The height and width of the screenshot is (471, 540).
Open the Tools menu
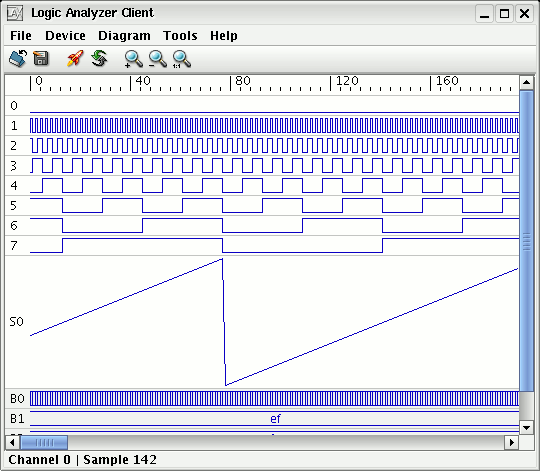pyautogui.click(x=180, y=36)
